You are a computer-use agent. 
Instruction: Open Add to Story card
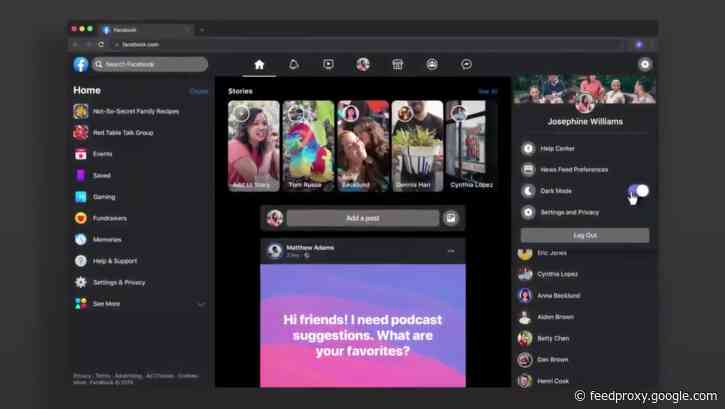click(x=254, y=146)
